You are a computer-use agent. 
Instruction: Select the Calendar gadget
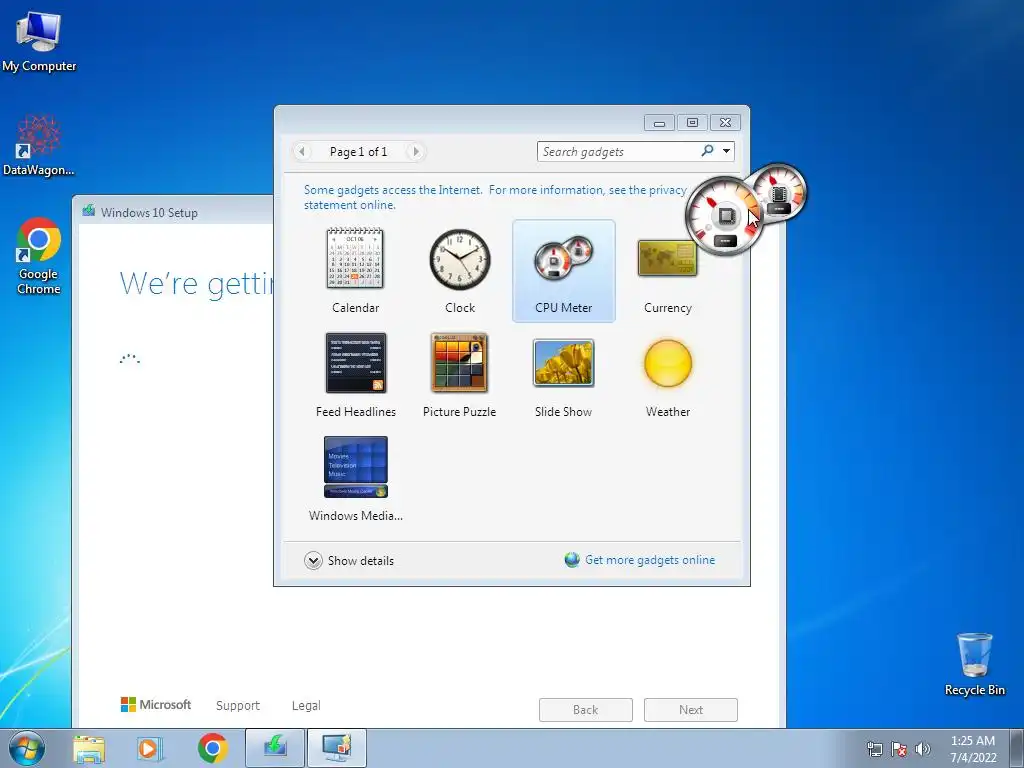point(355,270)
